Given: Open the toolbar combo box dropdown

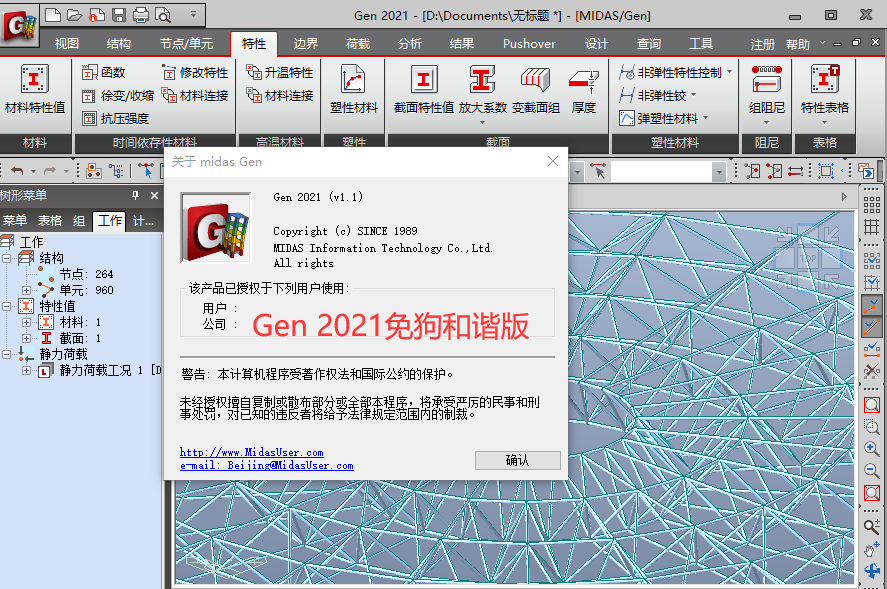Looking at the screenshot, I should (x=718, y=171).
